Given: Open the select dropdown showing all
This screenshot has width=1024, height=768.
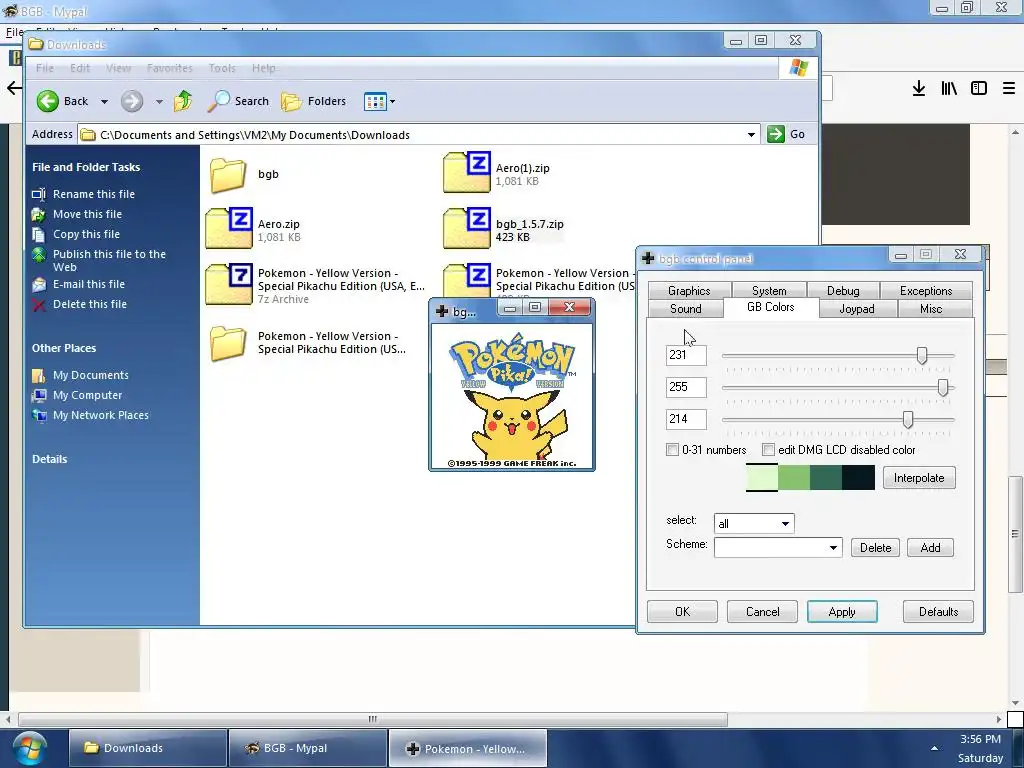Looking at the screenshot, I should click(x=754, y=524).
